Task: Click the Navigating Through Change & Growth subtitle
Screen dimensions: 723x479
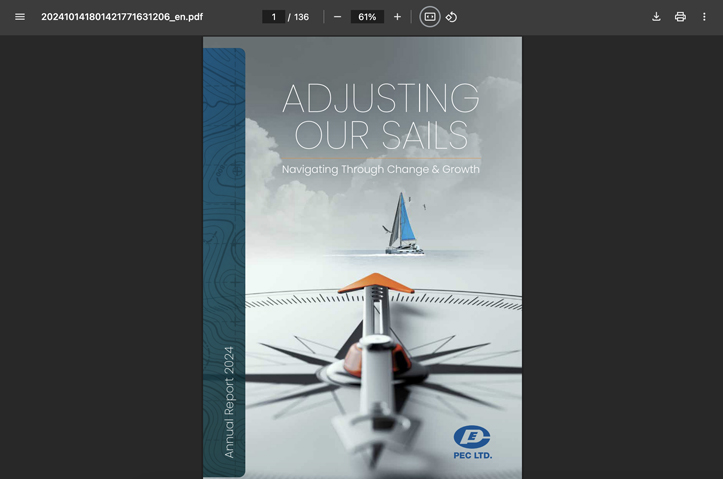Action: tap(381, 169)
